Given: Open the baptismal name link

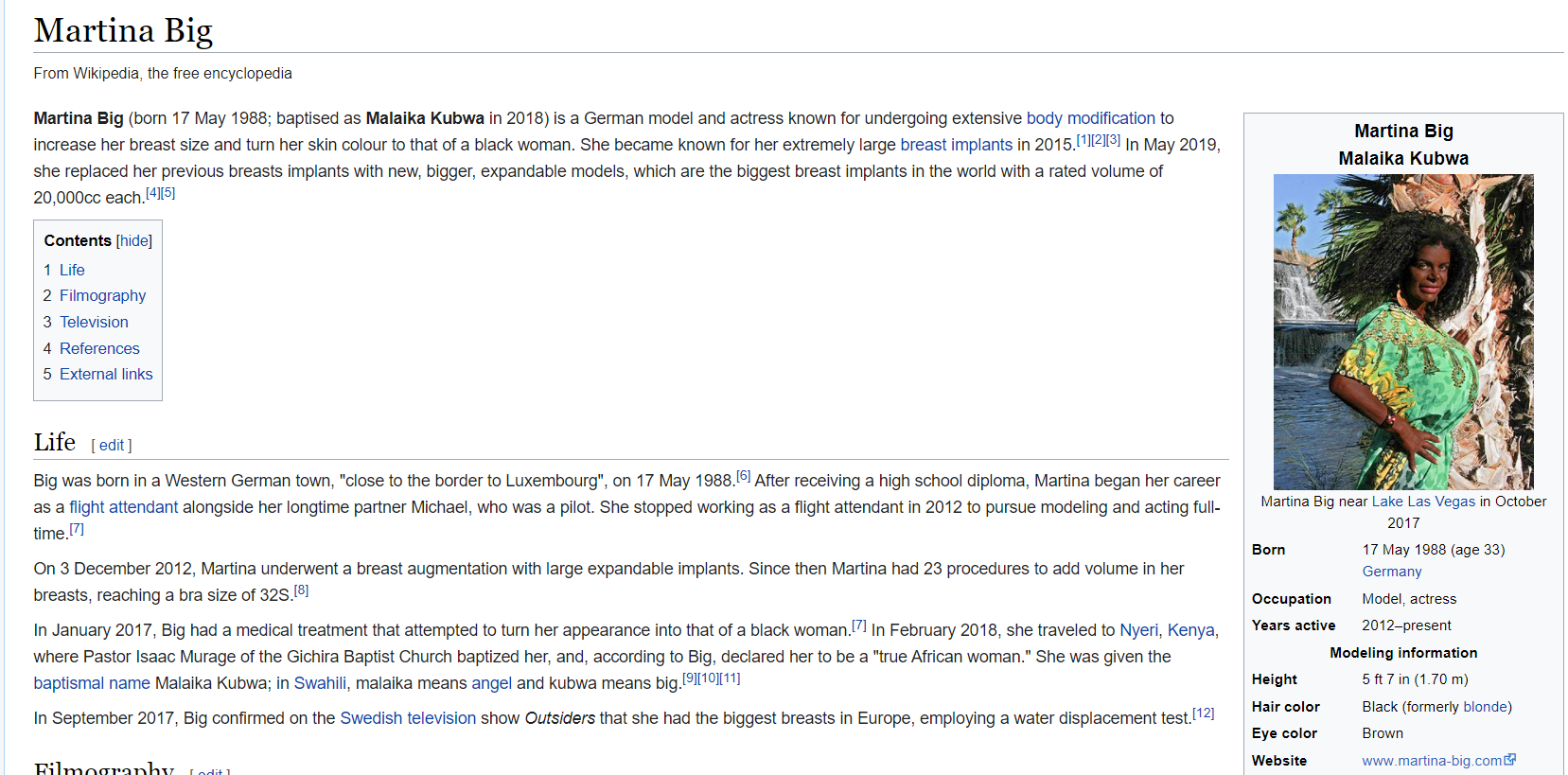Looking at the screenshot, I should pyautogui.click(x=92, y=683).
